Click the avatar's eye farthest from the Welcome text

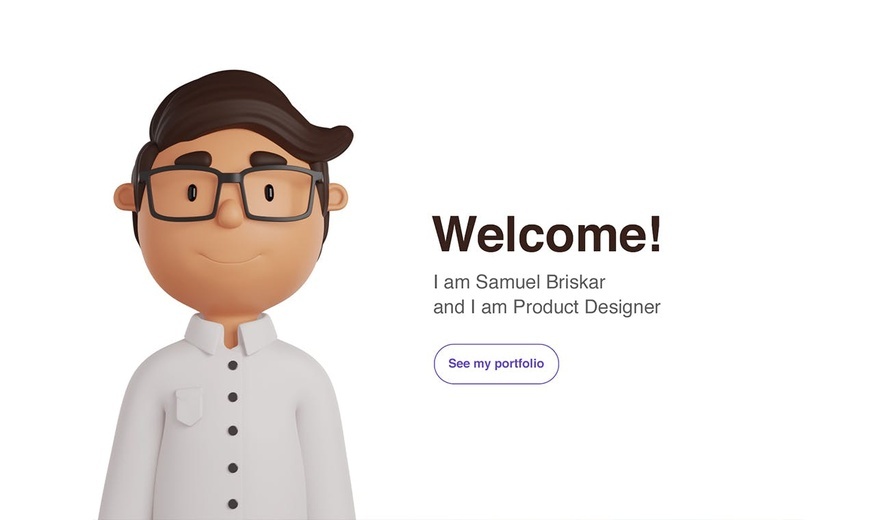(192, 193)
